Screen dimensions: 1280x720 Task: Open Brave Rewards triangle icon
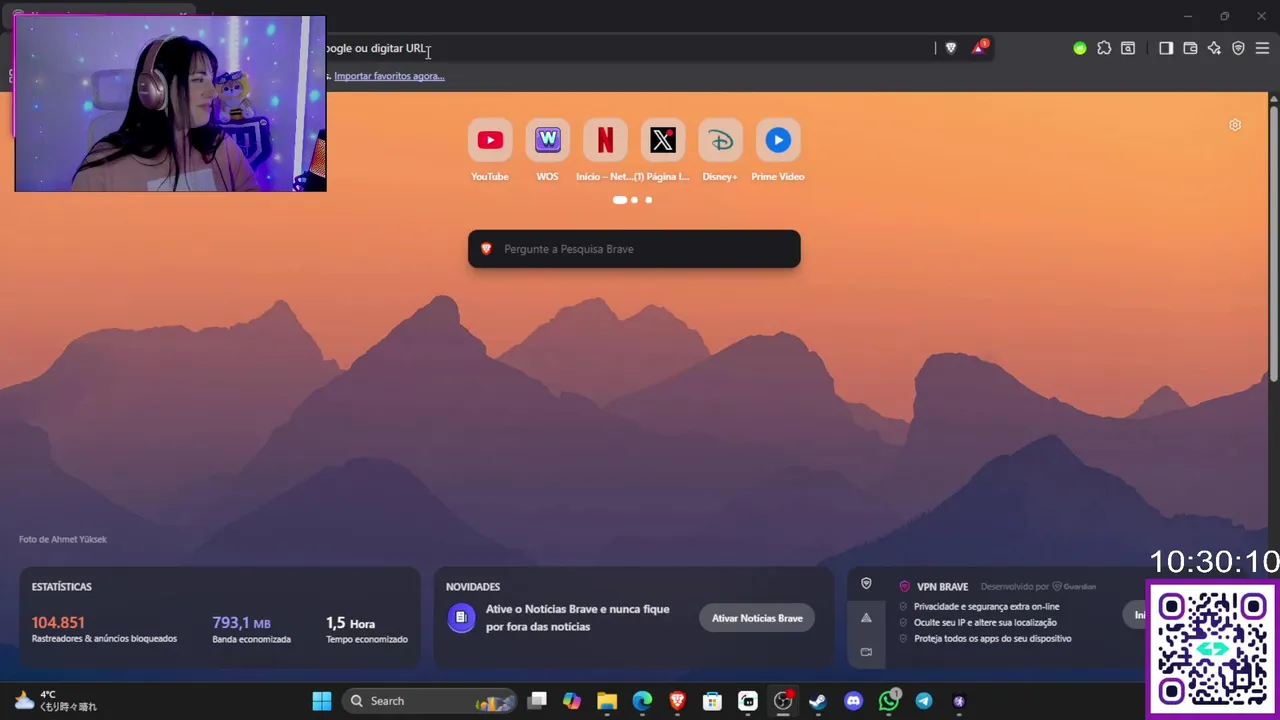[x=979, y=48]
